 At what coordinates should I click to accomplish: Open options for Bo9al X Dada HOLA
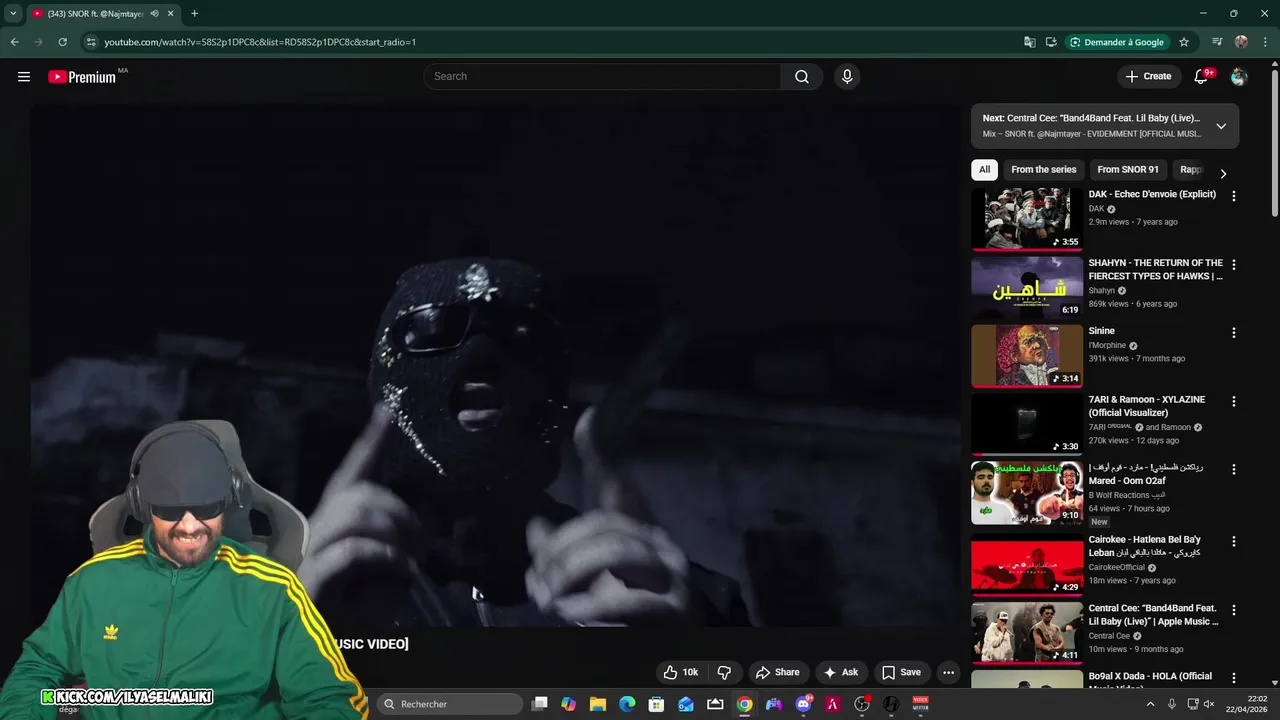click(x=1234, y=678)
